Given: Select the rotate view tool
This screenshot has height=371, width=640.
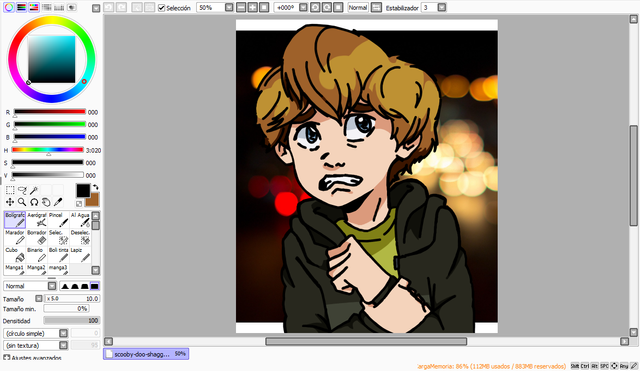Looking at the screenshot, I should click(x=34, y=202).
